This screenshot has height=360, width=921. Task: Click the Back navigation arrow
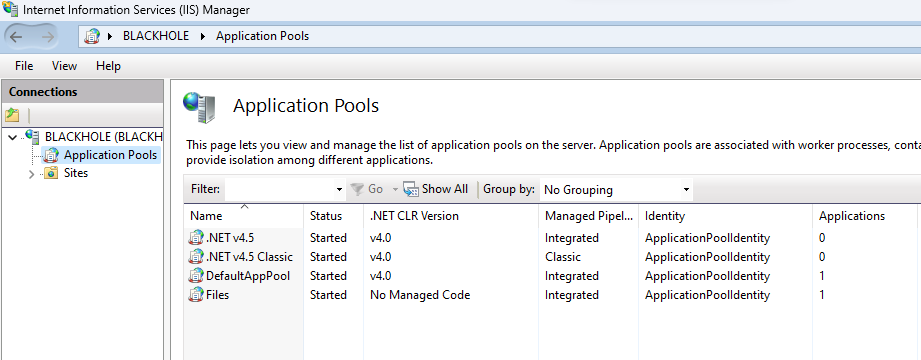(16, 36)
